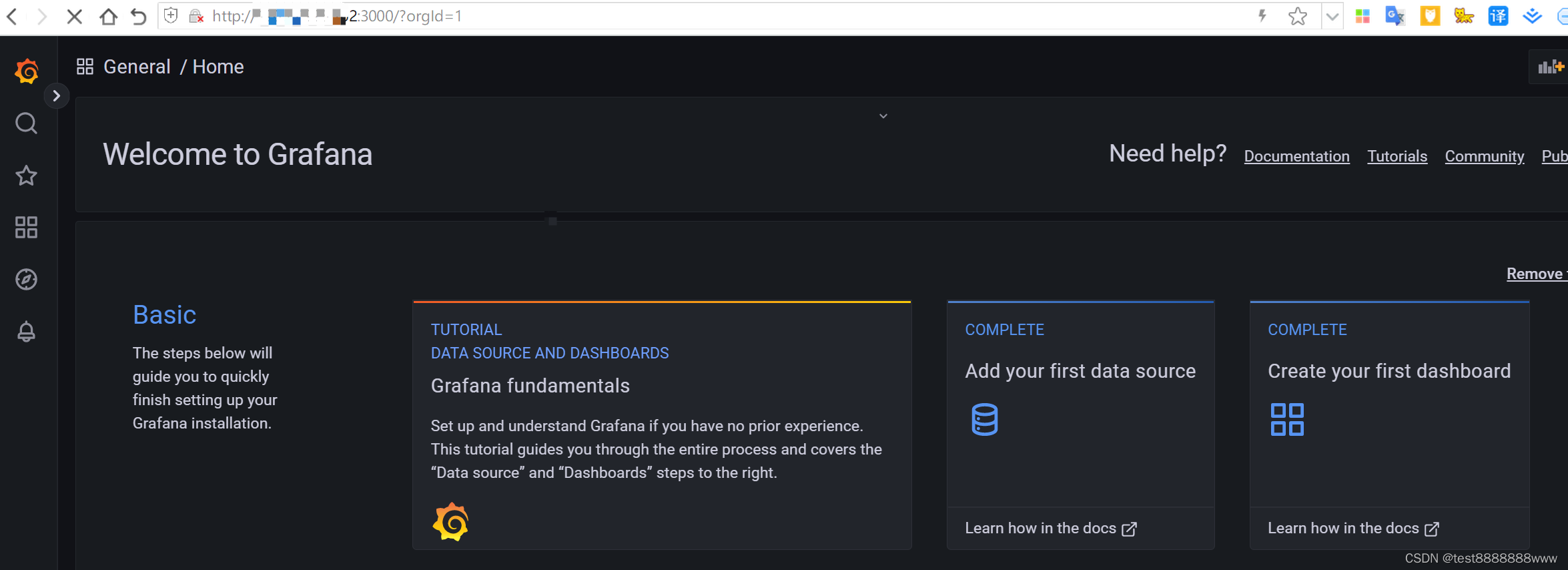Click the insecure connection lock icon
This screenshot has width=1568, height=570.
pyautogui.click(x=196, y=16)
